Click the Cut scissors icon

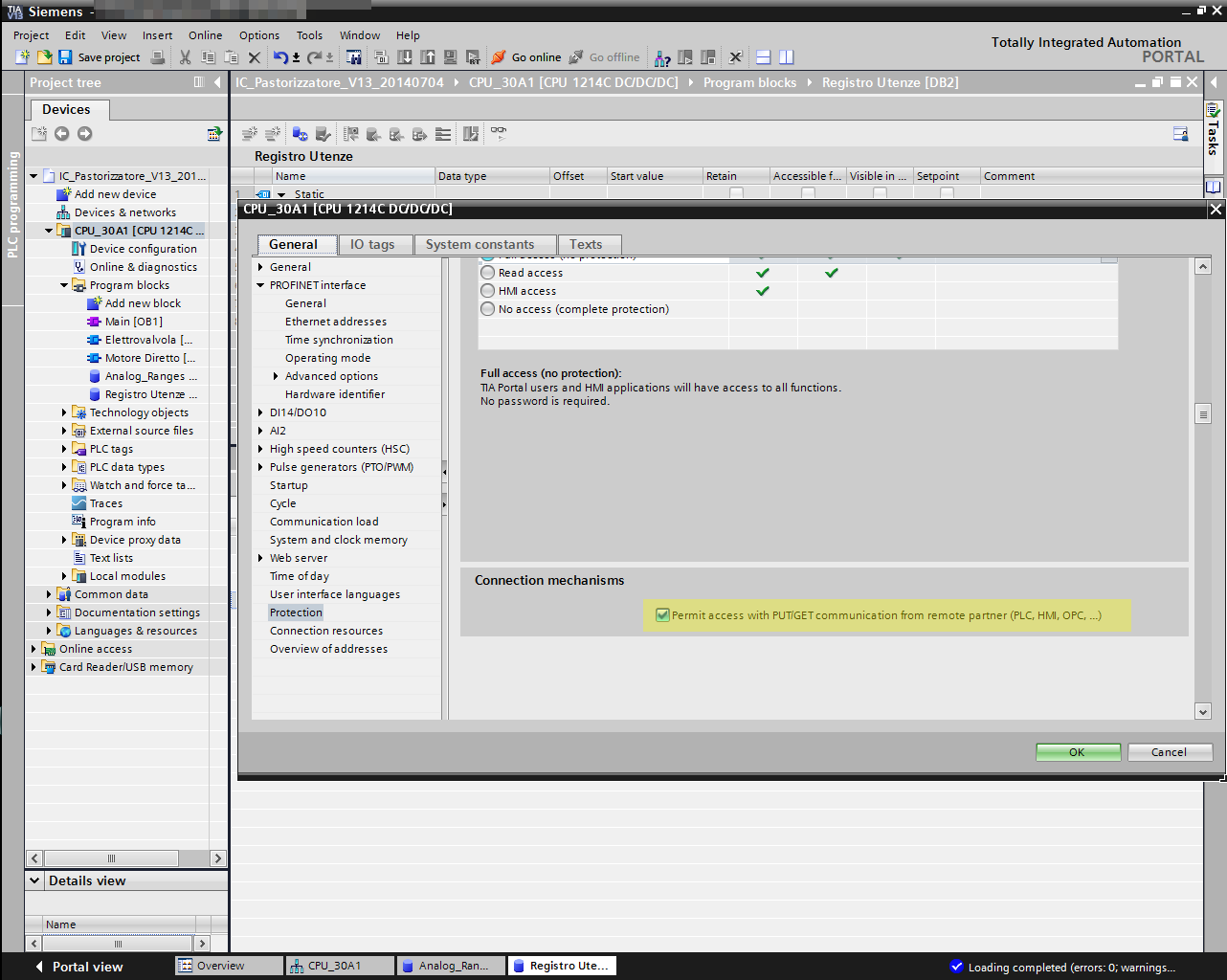[186, 57]
